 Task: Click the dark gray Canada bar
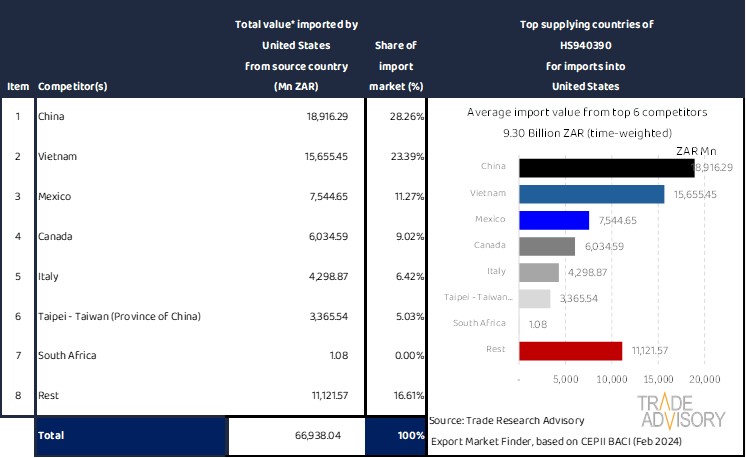[x=547, y=246]
